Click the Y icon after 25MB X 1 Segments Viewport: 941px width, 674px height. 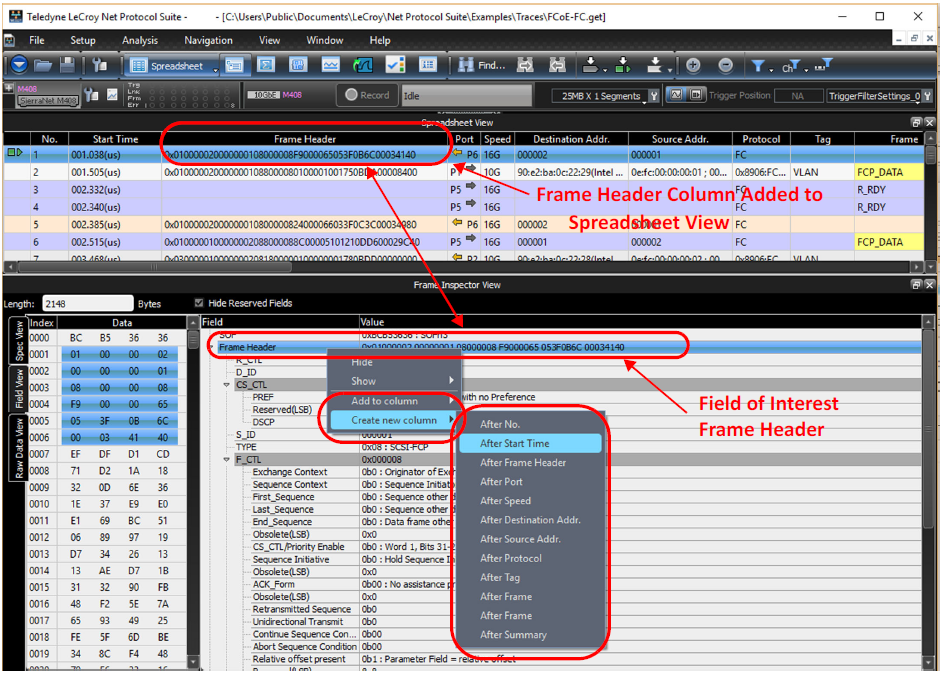tap(654, 95)
